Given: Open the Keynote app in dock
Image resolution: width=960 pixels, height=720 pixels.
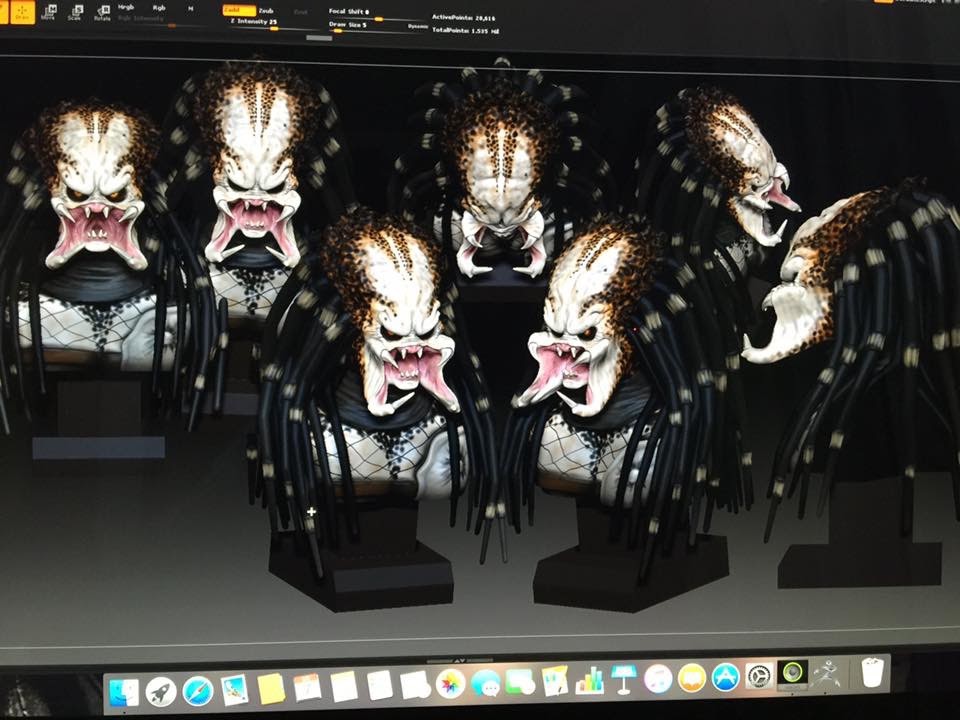Looking at the screenshot, I should point(623,680).
